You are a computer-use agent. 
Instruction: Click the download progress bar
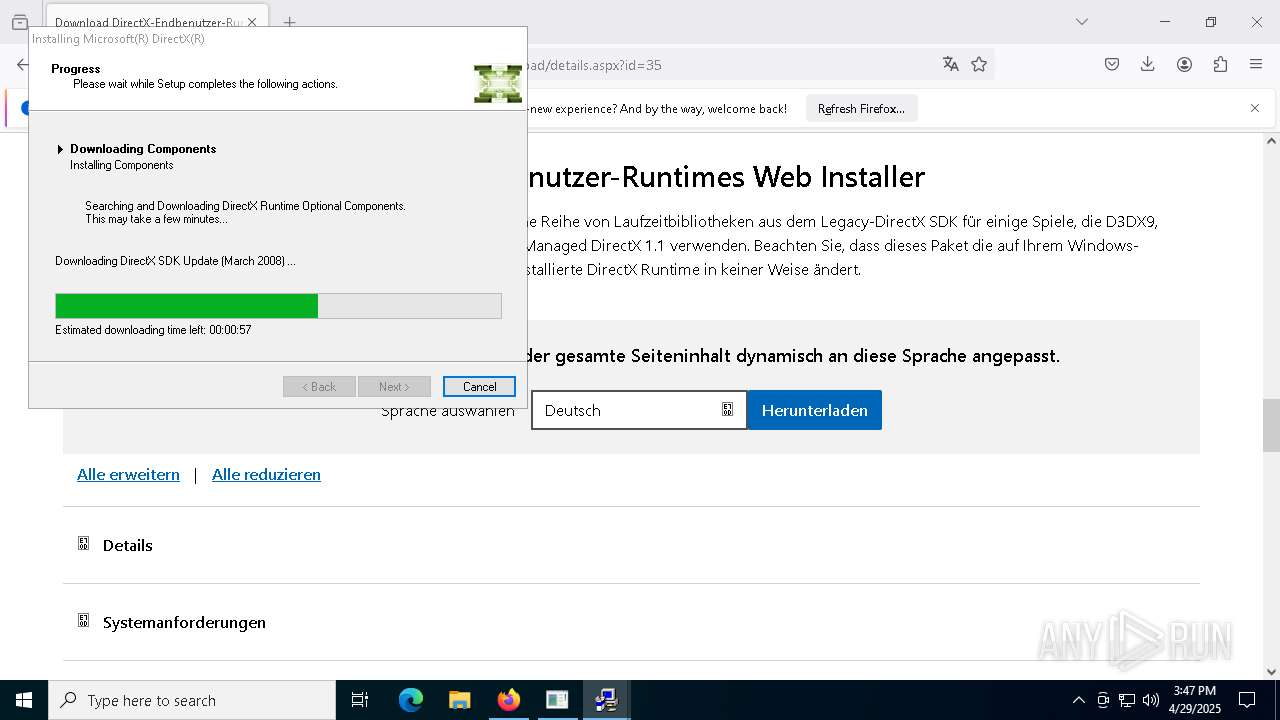point(278,306)
